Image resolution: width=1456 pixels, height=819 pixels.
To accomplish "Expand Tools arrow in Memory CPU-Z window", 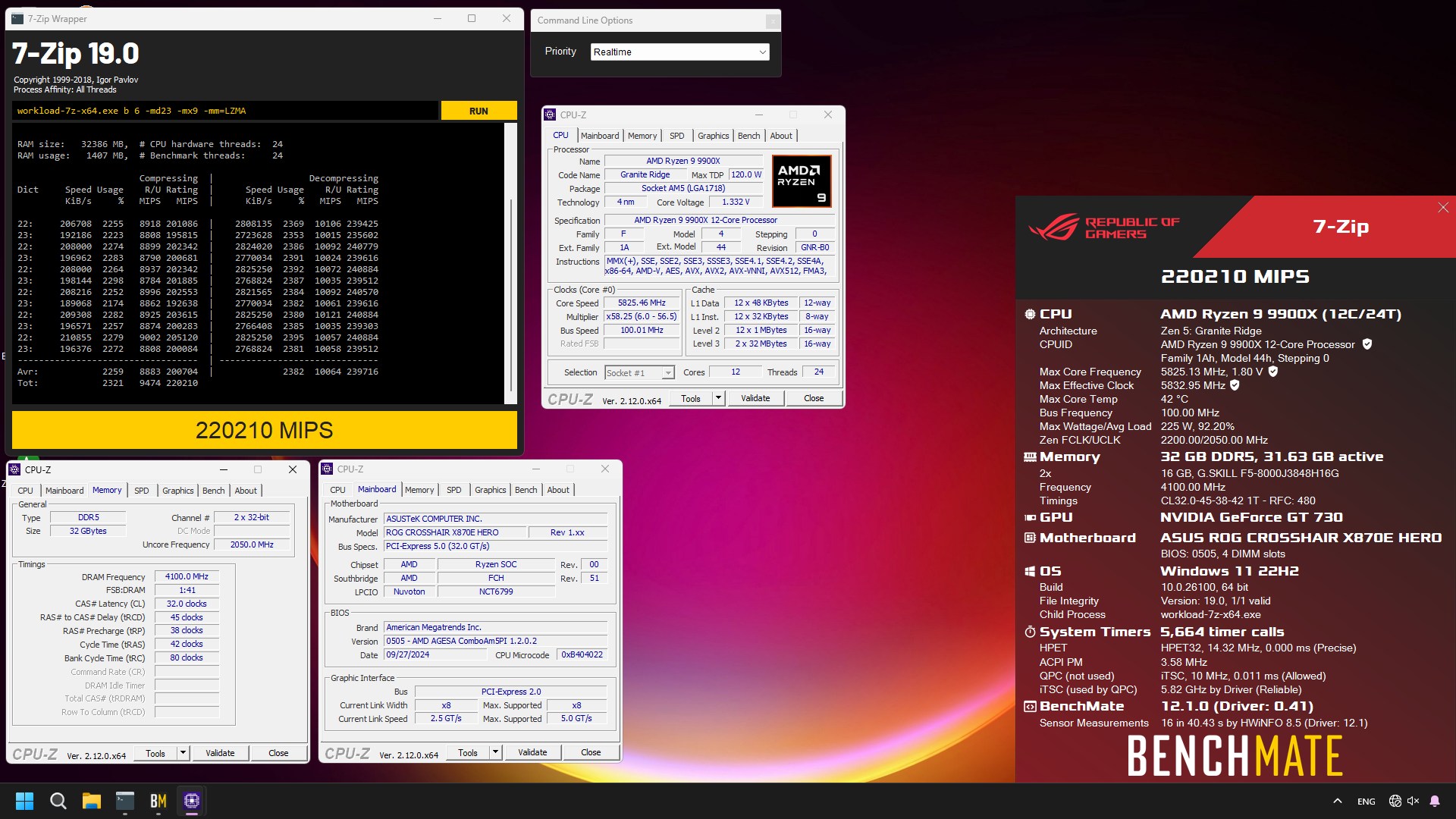I will (x=184, y=753).
